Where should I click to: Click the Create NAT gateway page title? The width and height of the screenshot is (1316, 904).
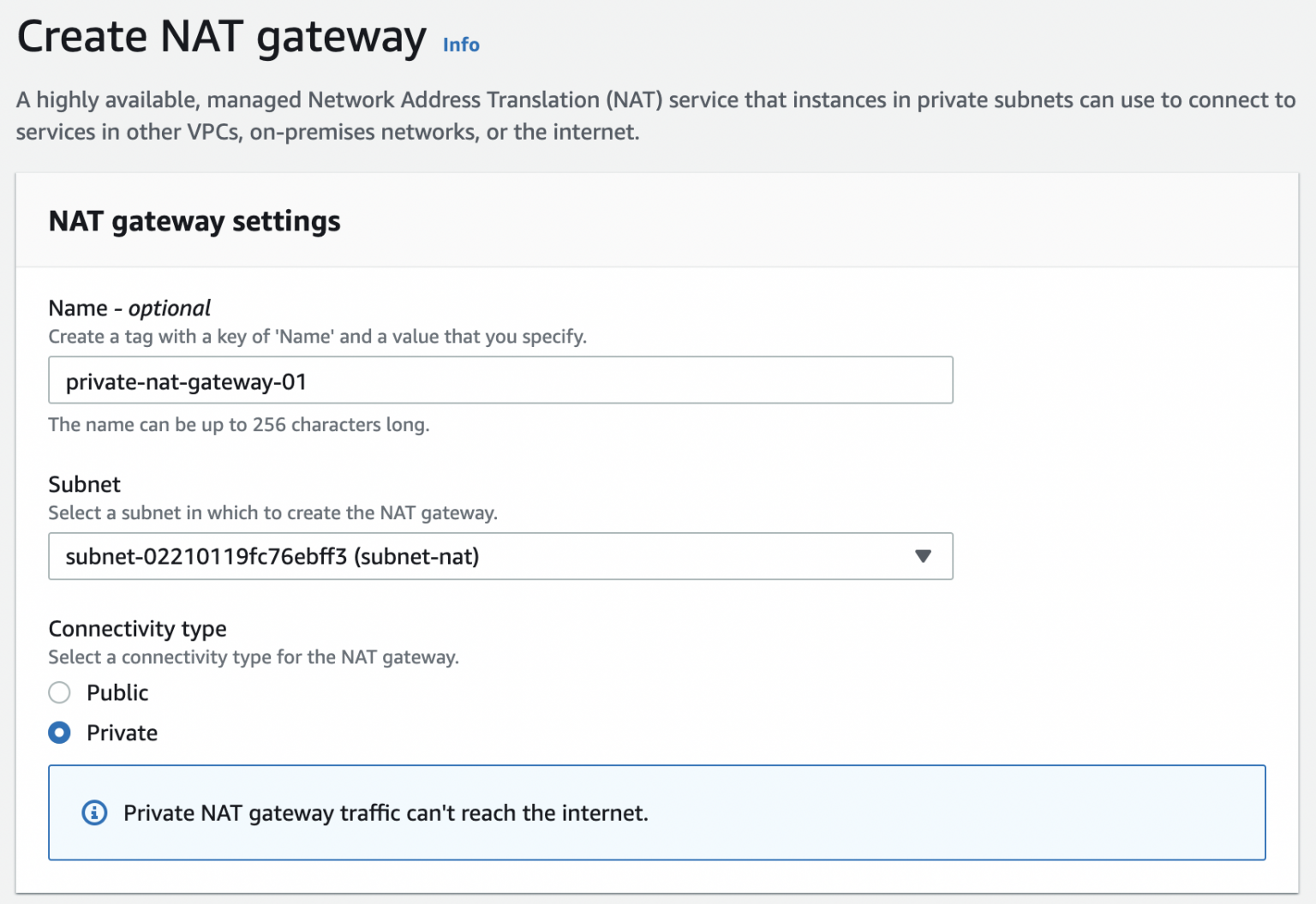coord(223,36)
